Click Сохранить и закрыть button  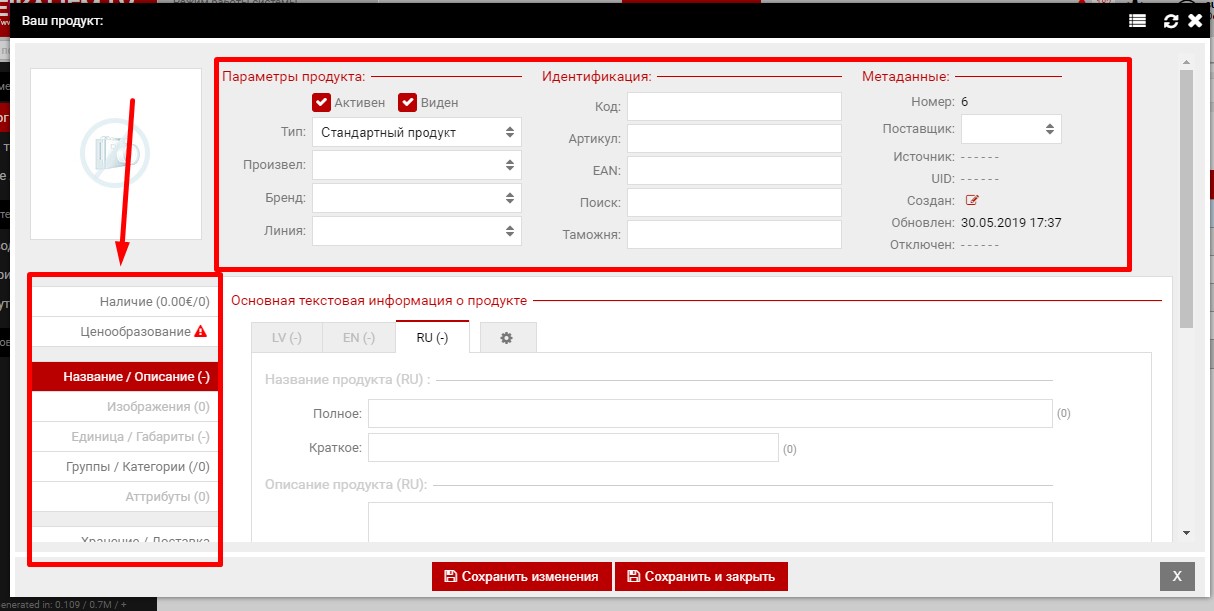coord(701,576)
